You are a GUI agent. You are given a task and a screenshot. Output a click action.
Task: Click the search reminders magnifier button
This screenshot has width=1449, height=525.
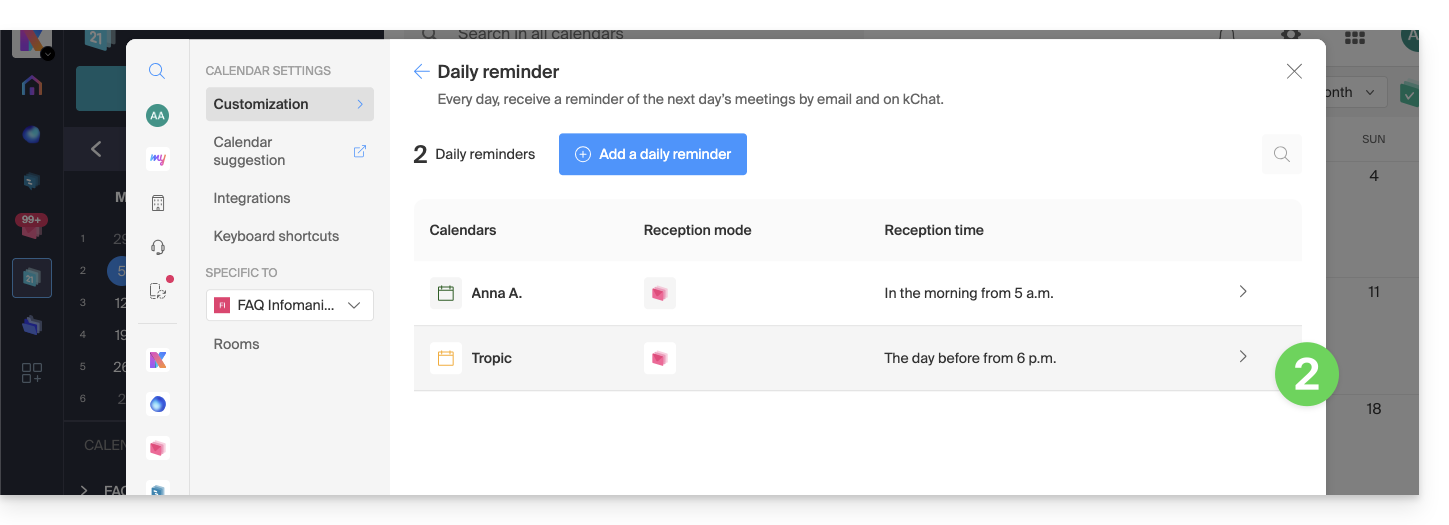[x=1281, y=155]
